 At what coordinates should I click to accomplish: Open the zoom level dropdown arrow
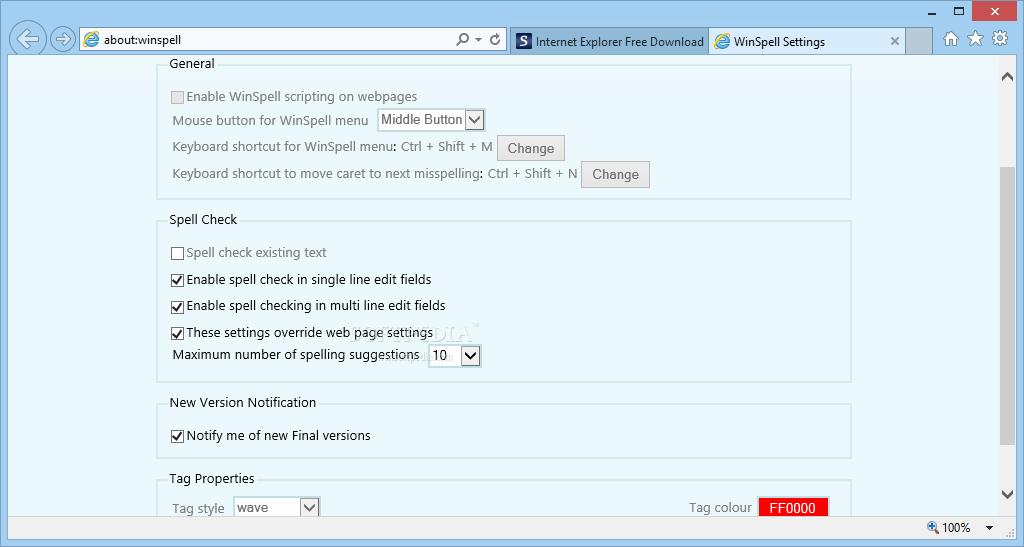(x=989, y=527)
